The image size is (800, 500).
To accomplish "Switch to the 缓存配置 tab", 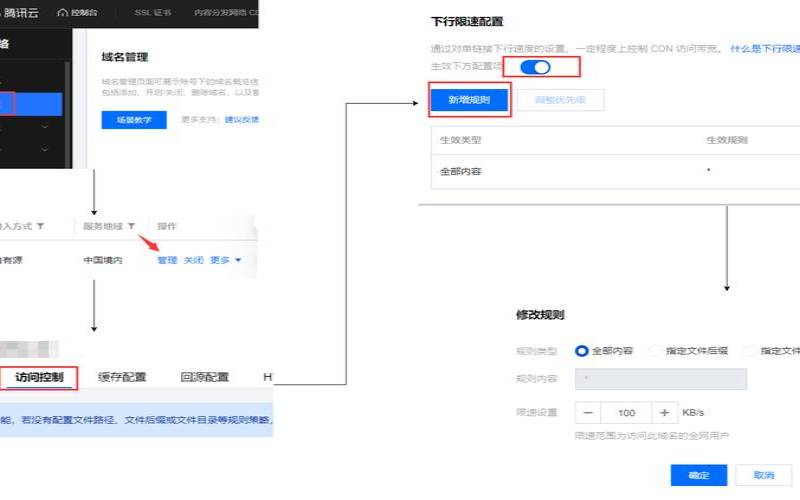I will point(122,377).
